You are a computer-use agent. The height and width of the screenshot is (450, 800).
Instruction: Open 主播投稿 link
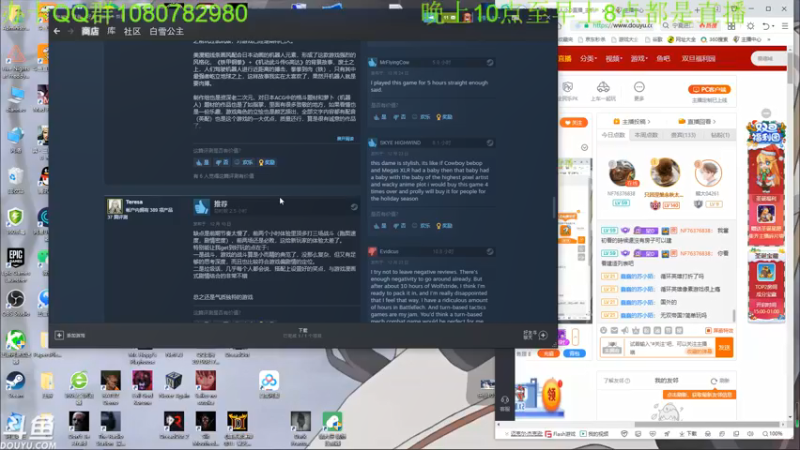click(x=632, y=121)
